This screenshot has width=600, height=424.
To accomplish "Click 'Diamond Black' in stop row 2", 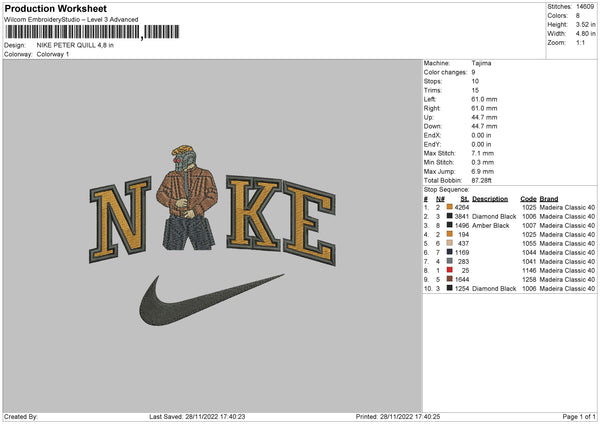I will (x=494, y=217).
